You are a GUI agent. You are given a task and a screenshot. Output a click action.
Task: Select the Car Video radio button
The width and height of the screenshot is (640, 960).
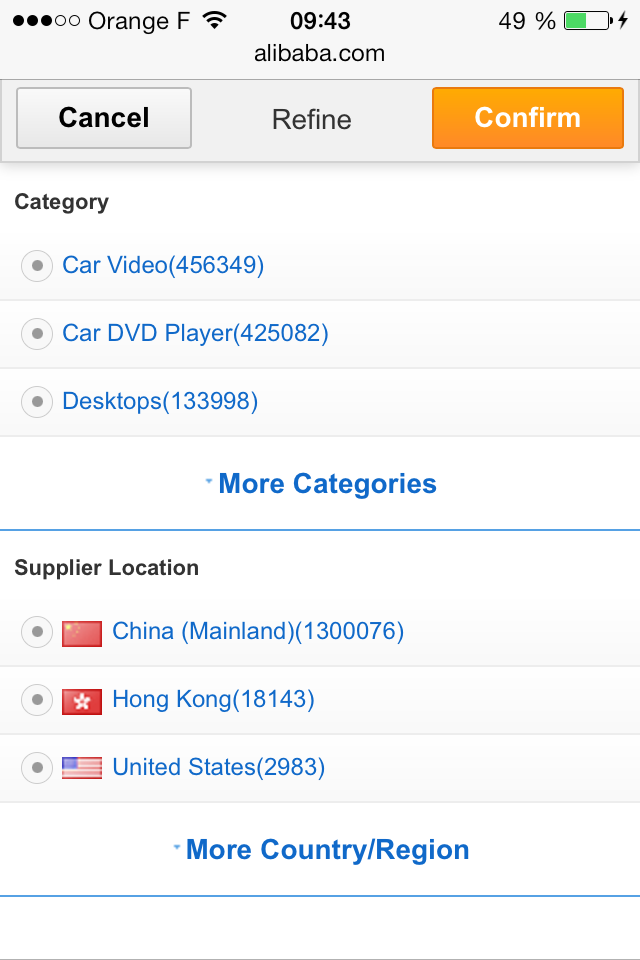pyautogui.click(x=37, y=266)
